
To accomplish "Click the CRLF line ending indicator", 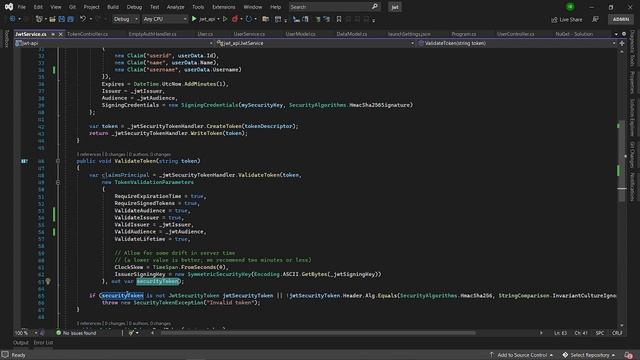I will [617, 333].
